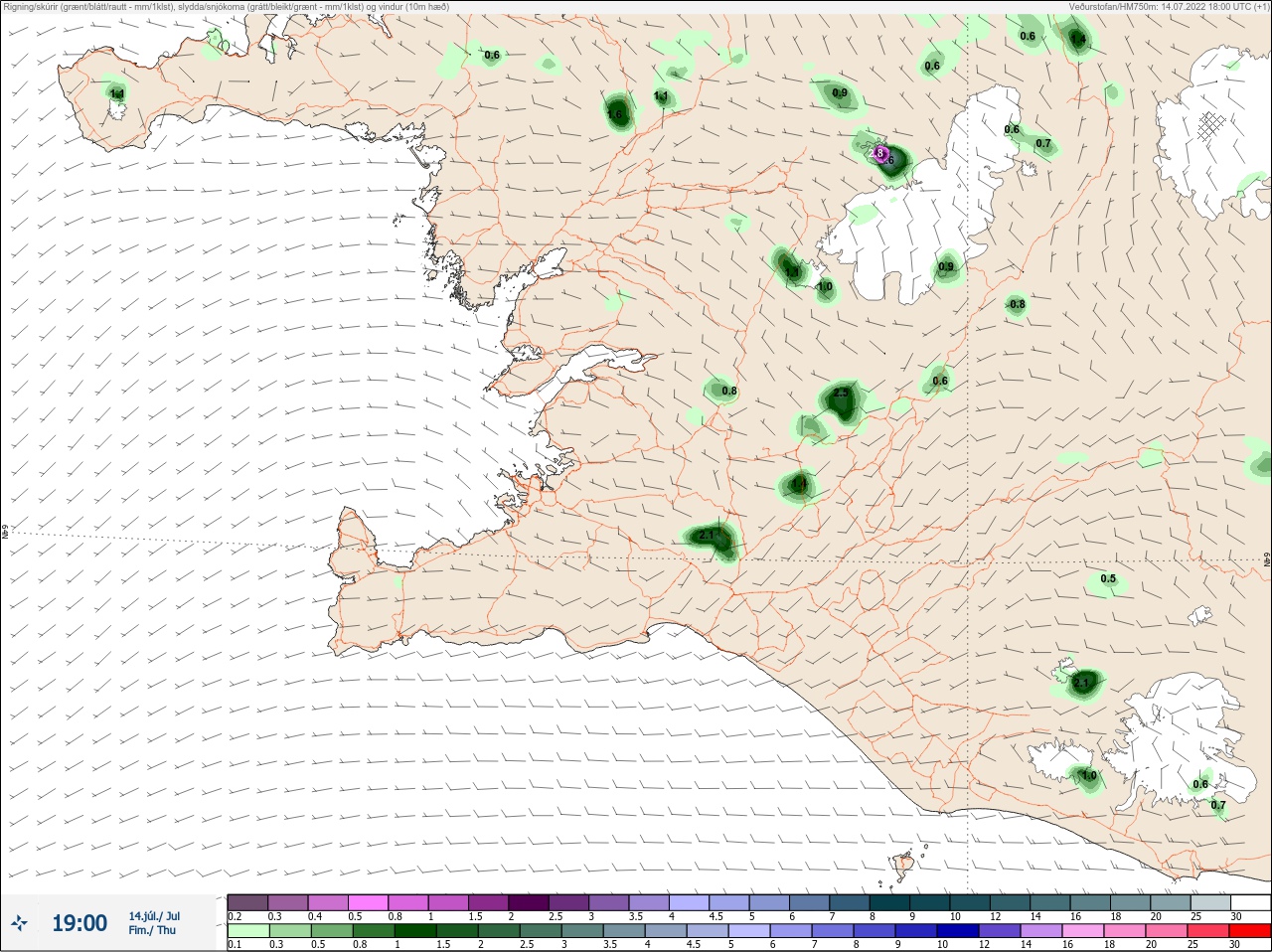This screenshot has width=1272, height=952.
Task: Click the 1.1 value on the western peninsula tip
Action: coord(116,94)
